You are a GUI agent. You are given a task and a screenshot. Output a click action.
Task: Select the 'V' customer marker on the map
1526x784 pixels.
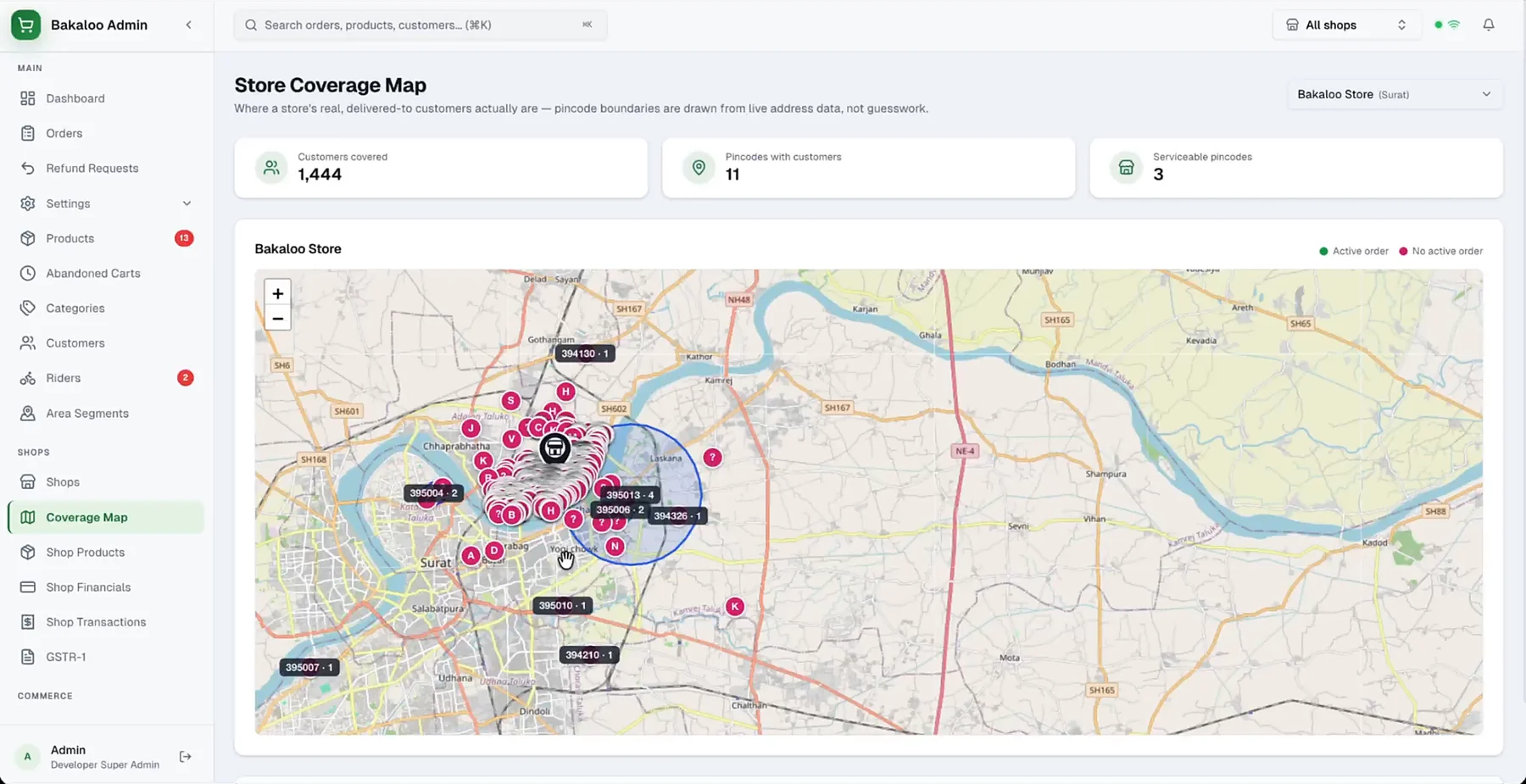point(511,438)
